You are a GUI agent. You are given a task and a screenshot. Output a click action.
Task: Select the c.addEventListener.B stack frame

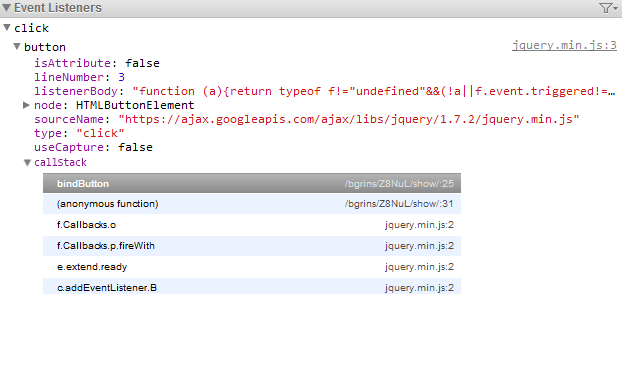point(252,286)
